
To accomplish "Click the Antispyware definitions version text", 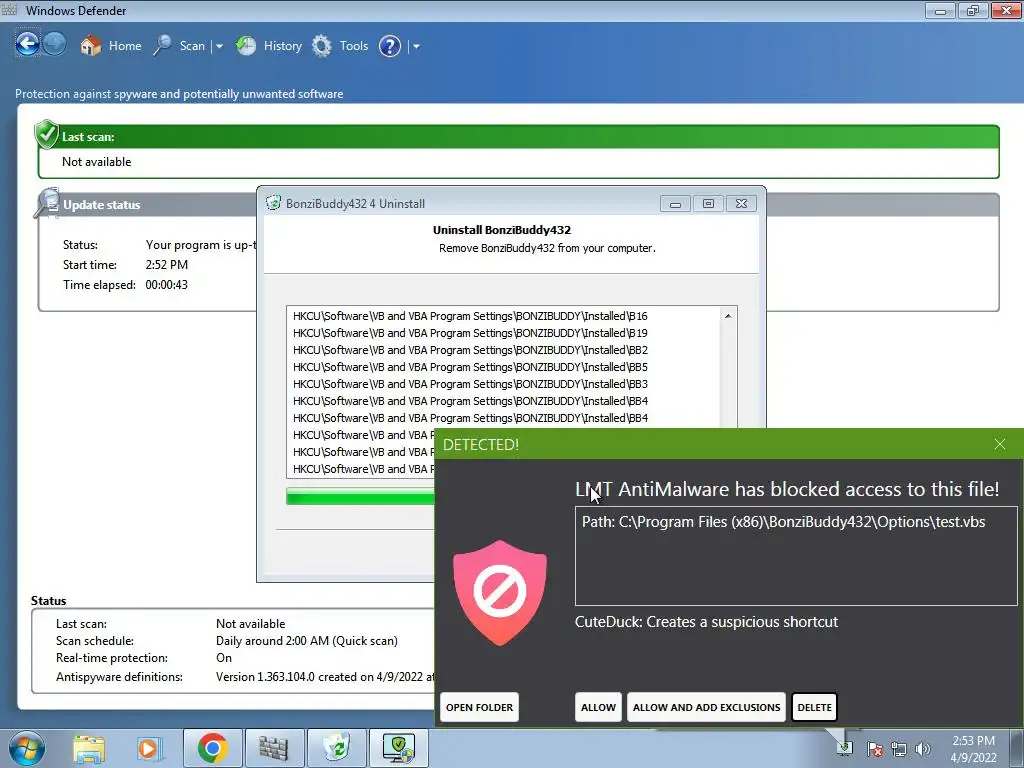I will click(x=325, y=677).
